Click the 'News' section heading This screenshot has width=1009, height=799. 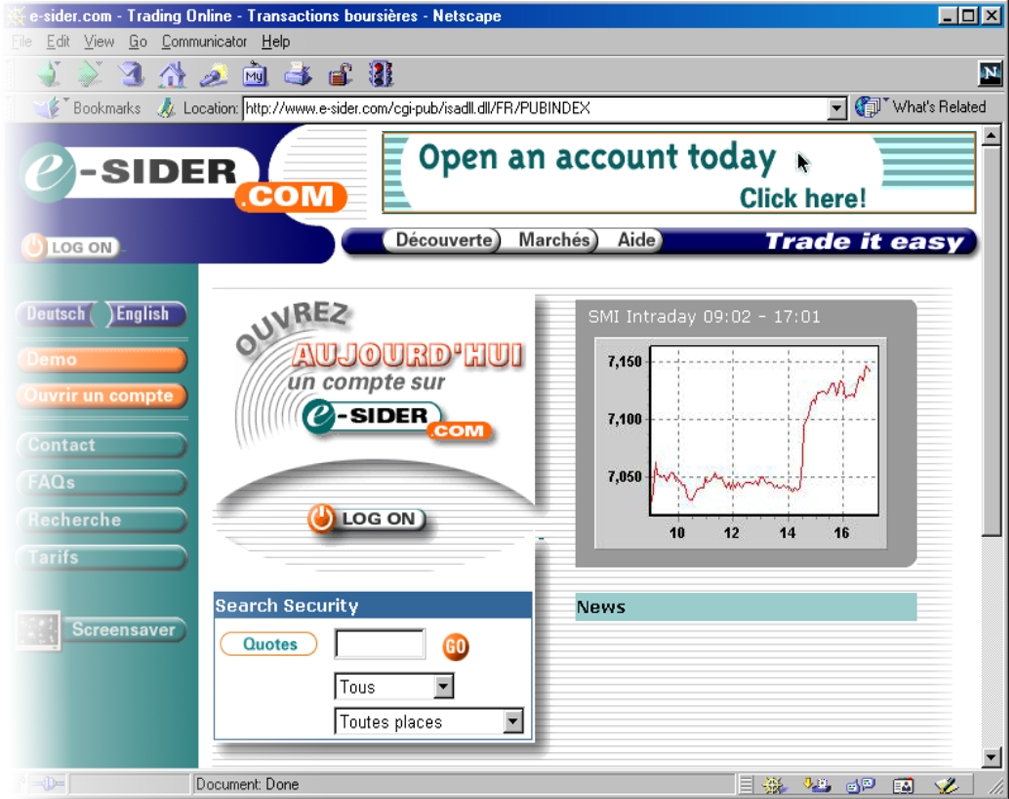(x=601, y=607)
